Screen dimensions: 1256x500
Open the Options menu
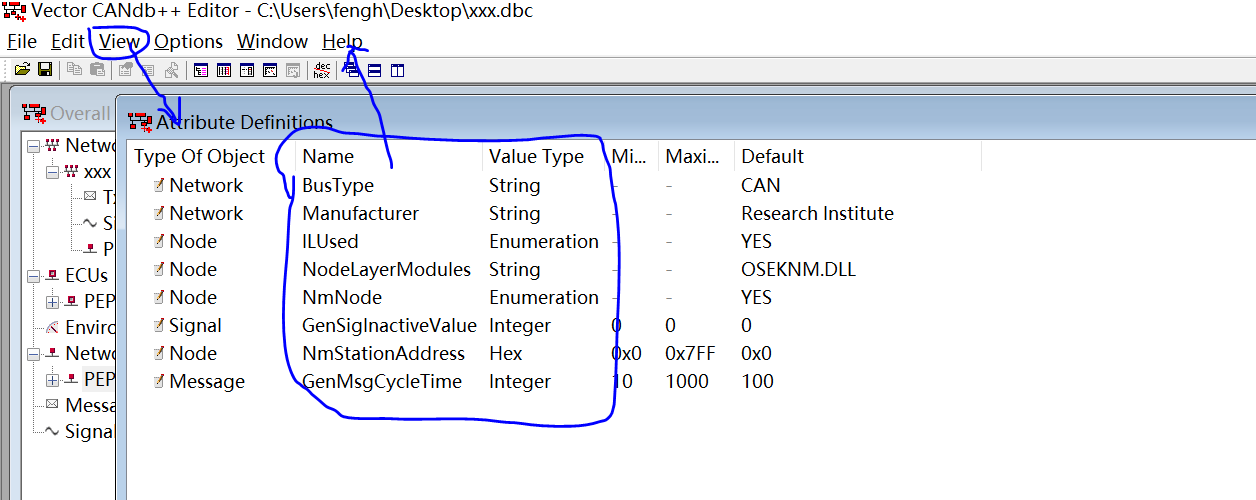pyautogui.click(x=188, y=42)
